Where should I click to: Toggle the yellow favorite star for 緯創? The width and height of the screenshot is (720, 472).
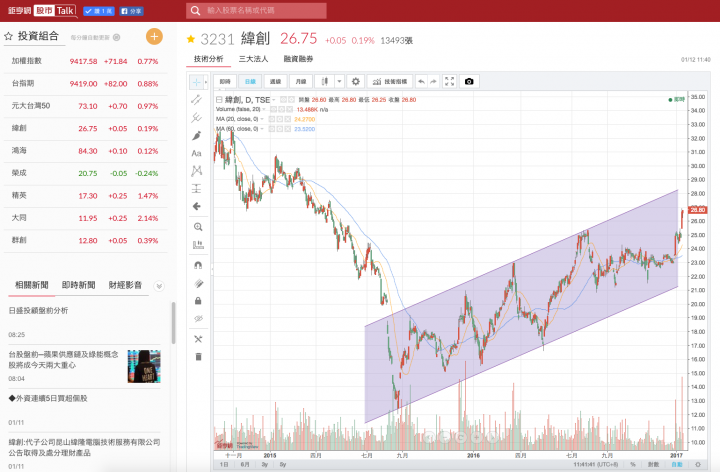tap(191, 39)
